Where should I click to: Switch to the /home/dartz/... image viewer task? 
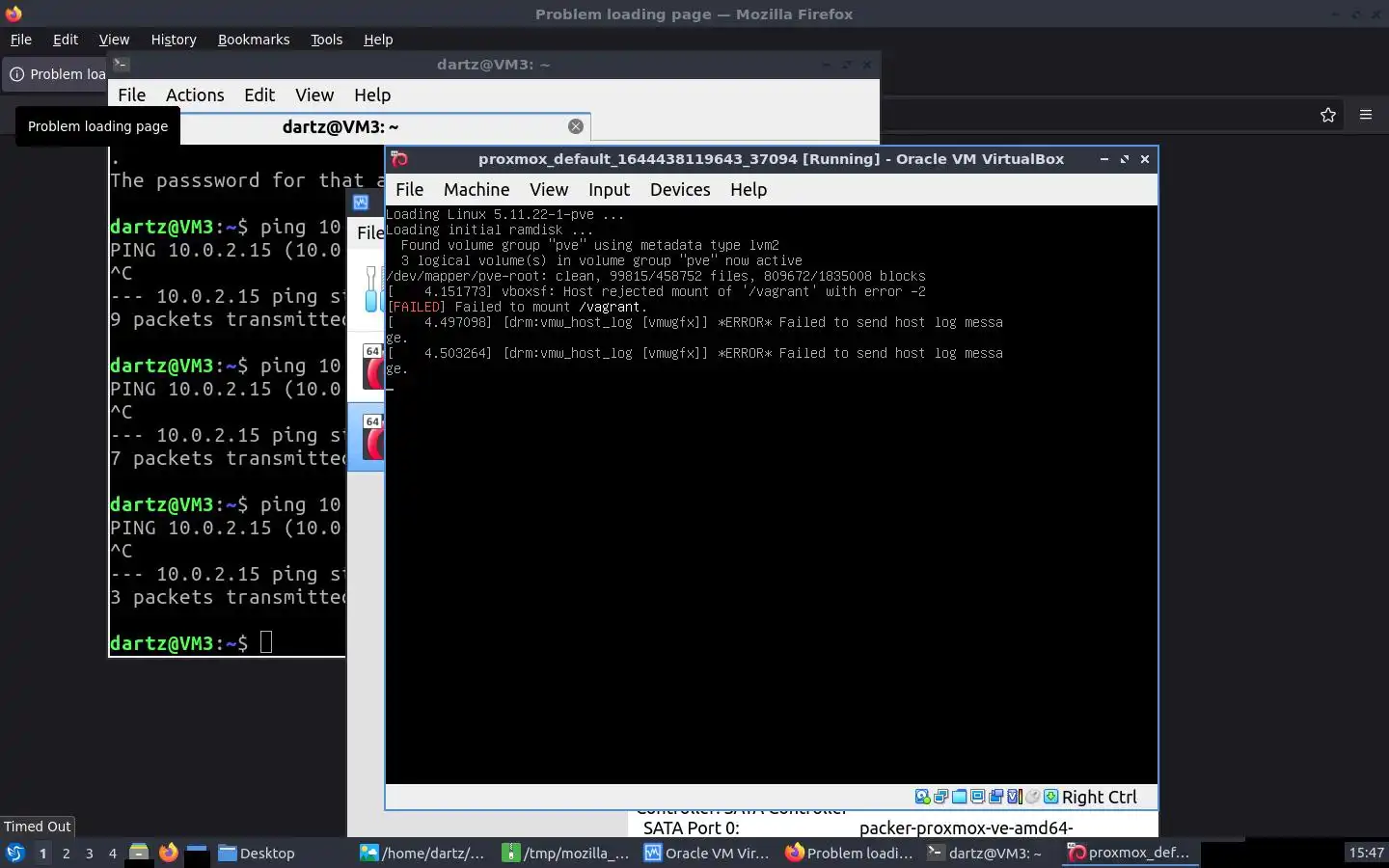pos(423,853)
